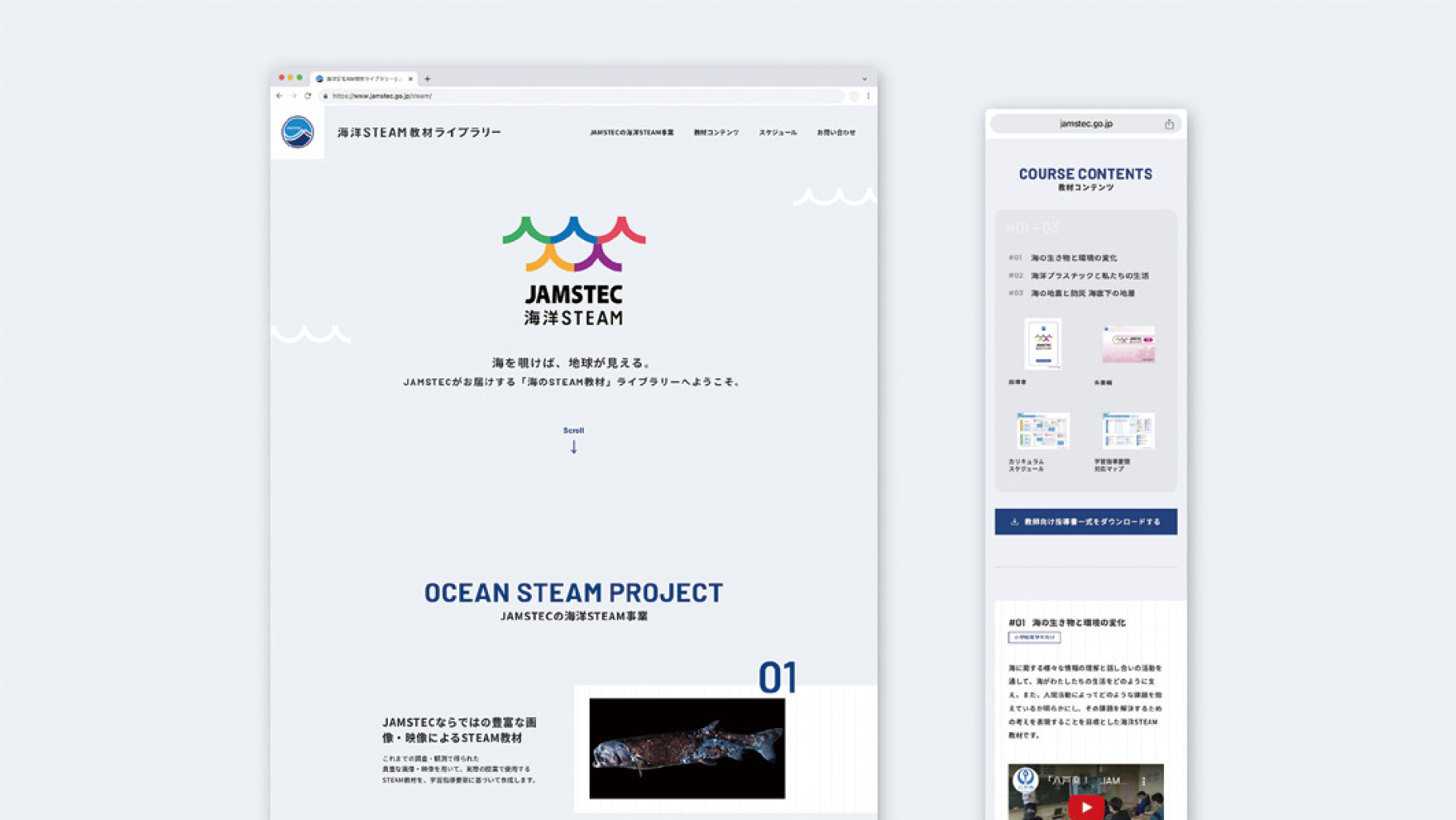Open the カリキュラムスケジュール thumbnail
Image resolution: width=1456 pixels, height=820 pixels.
pyautogui.click(x=1043, y=431)
